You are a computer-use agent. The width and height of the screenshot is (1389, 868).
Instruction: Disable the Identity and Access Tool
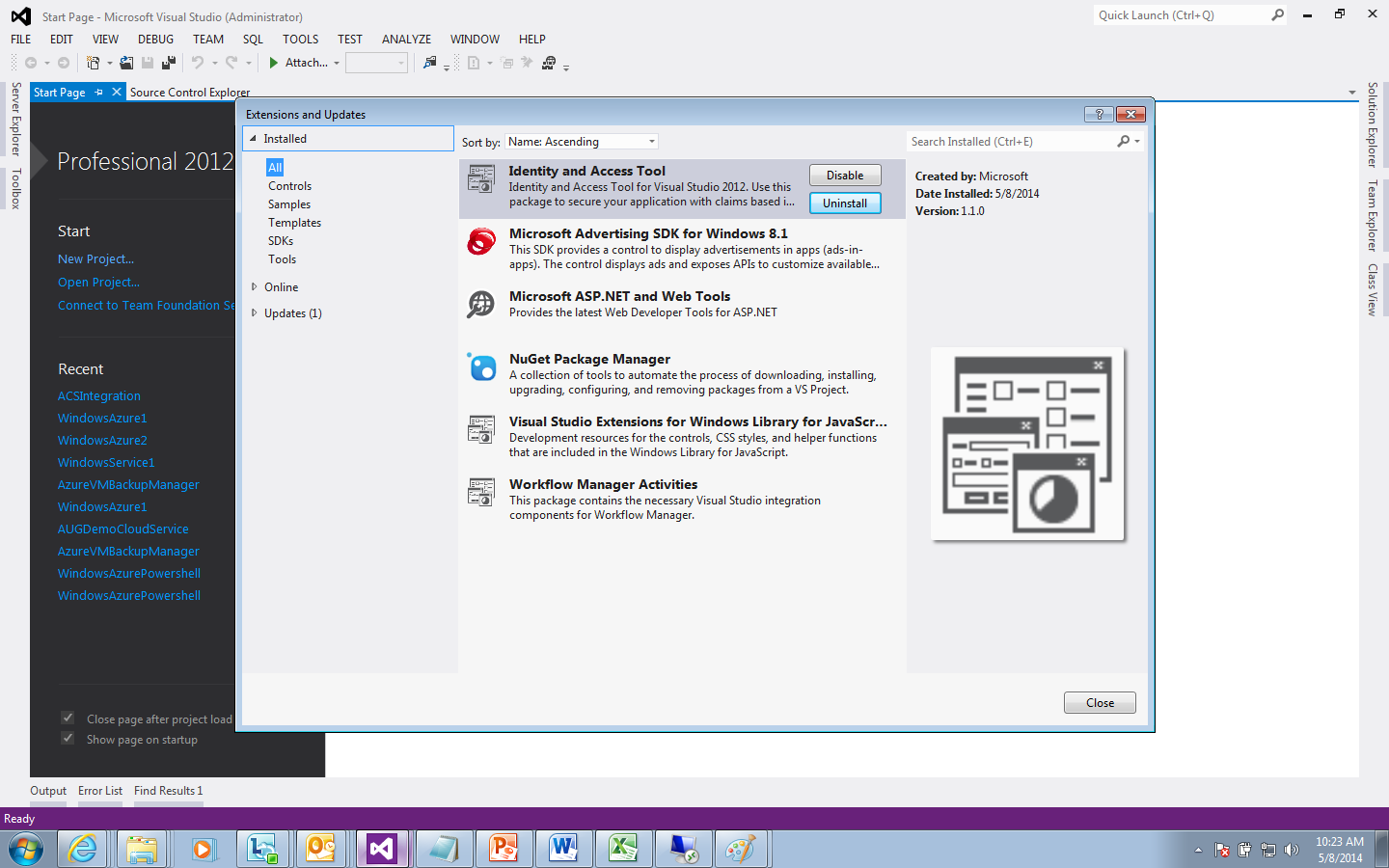(x=845, y=176)
